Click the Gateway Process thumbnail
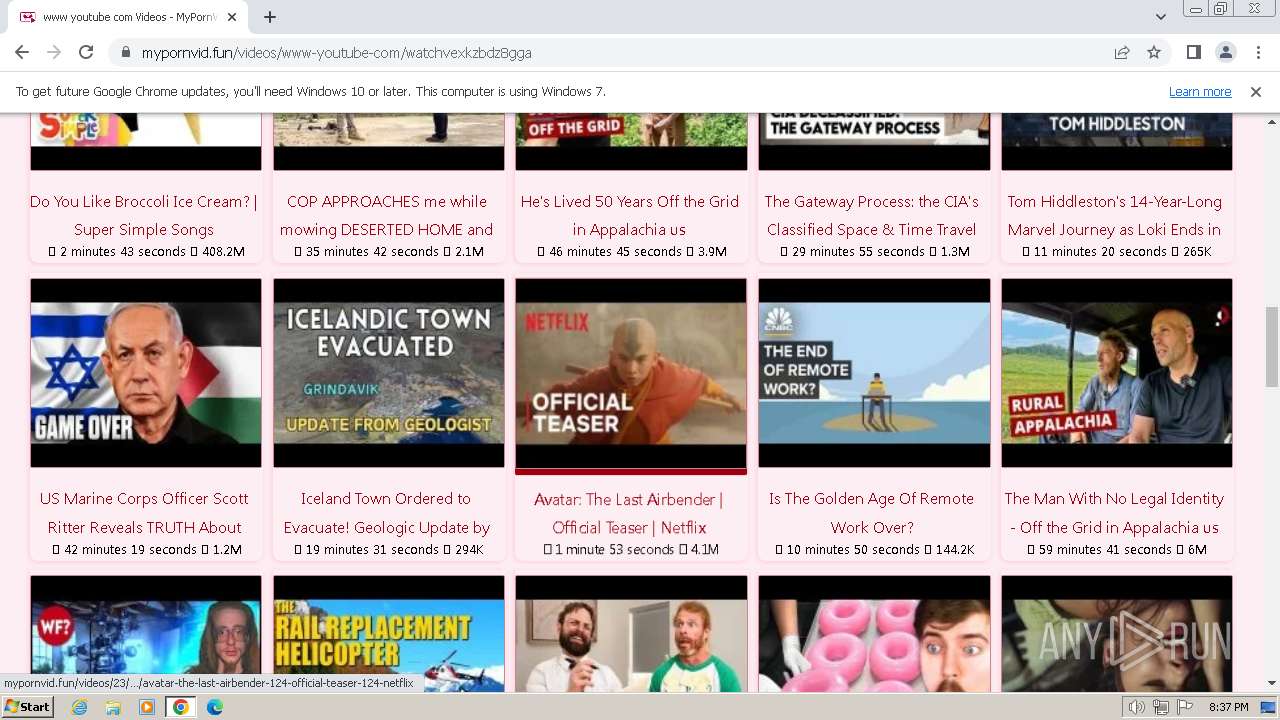 coord(874,142)
